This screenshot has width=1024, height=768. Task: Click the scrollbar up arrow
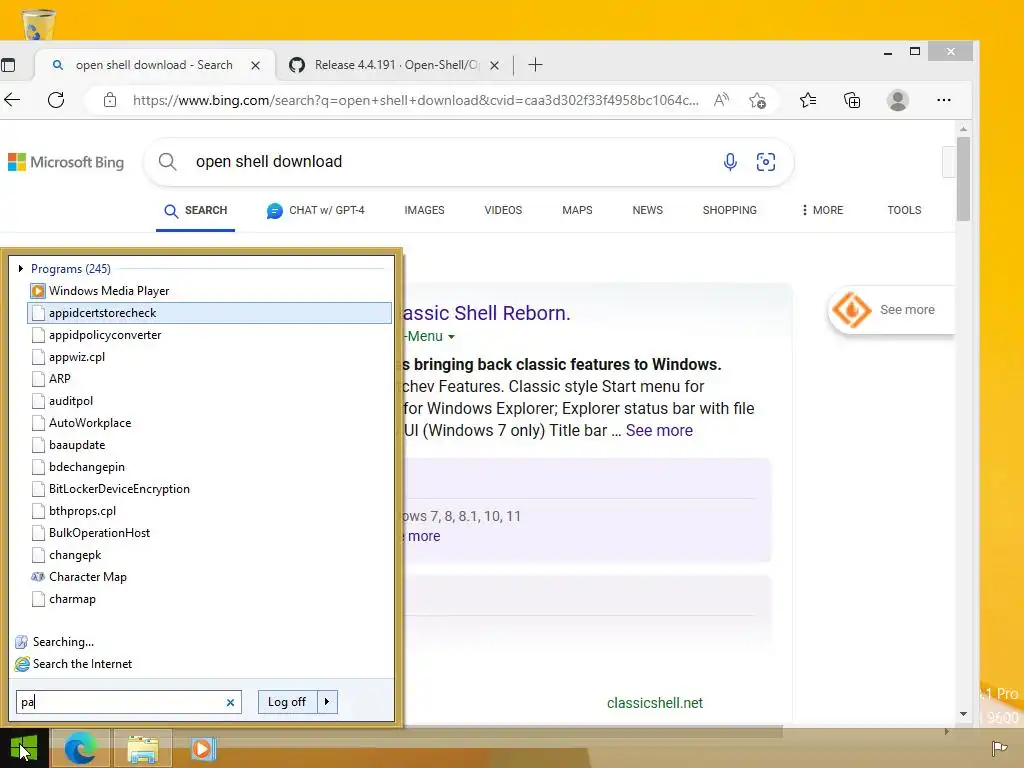963,129
